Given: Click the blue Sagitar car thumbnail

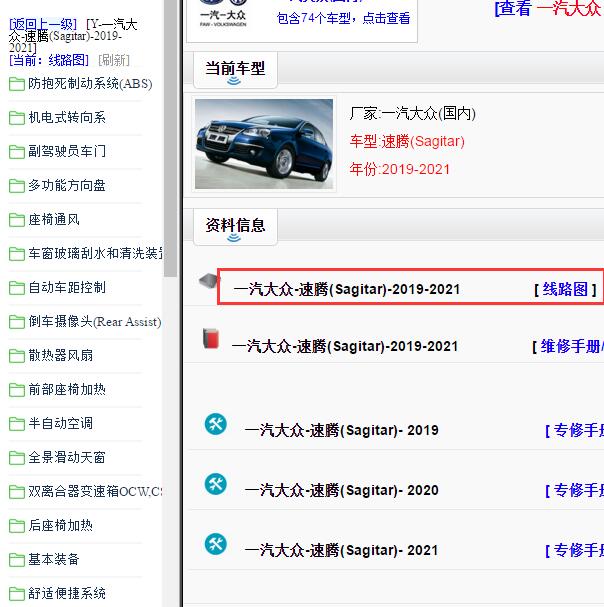Looking at the screenshot, I should tap(264, 144).
